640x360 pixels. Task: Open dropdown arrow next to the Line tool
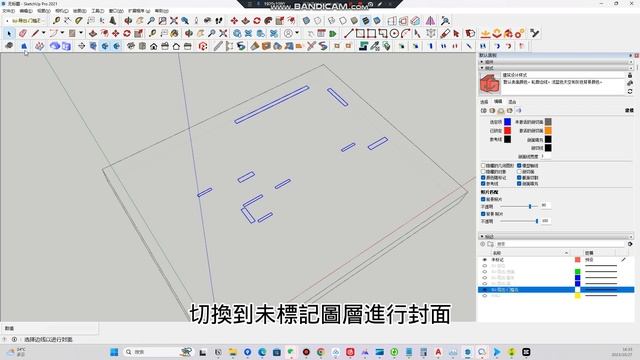43,33
